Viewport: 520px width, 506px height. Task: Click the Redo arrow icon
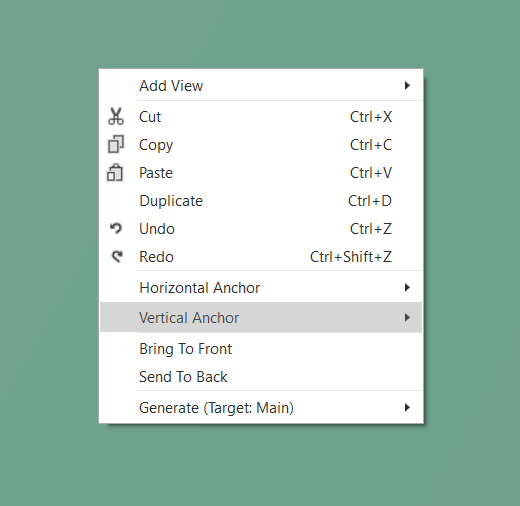click(117, 256)
